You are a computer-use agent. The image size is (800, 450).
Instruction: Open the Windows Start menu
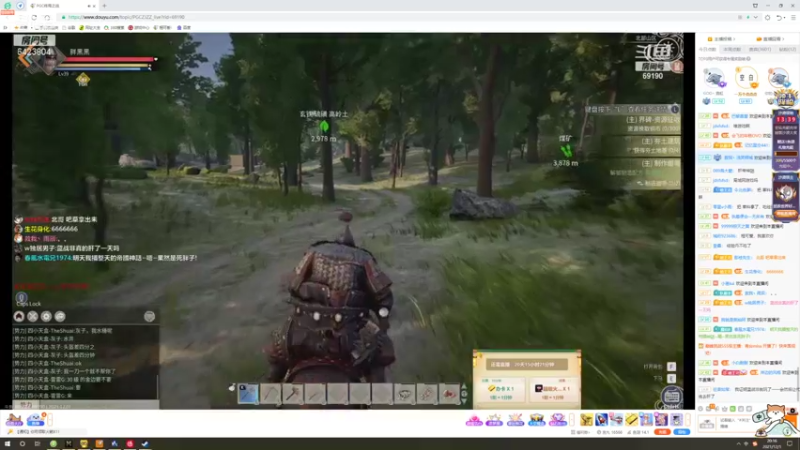[7, 444]
